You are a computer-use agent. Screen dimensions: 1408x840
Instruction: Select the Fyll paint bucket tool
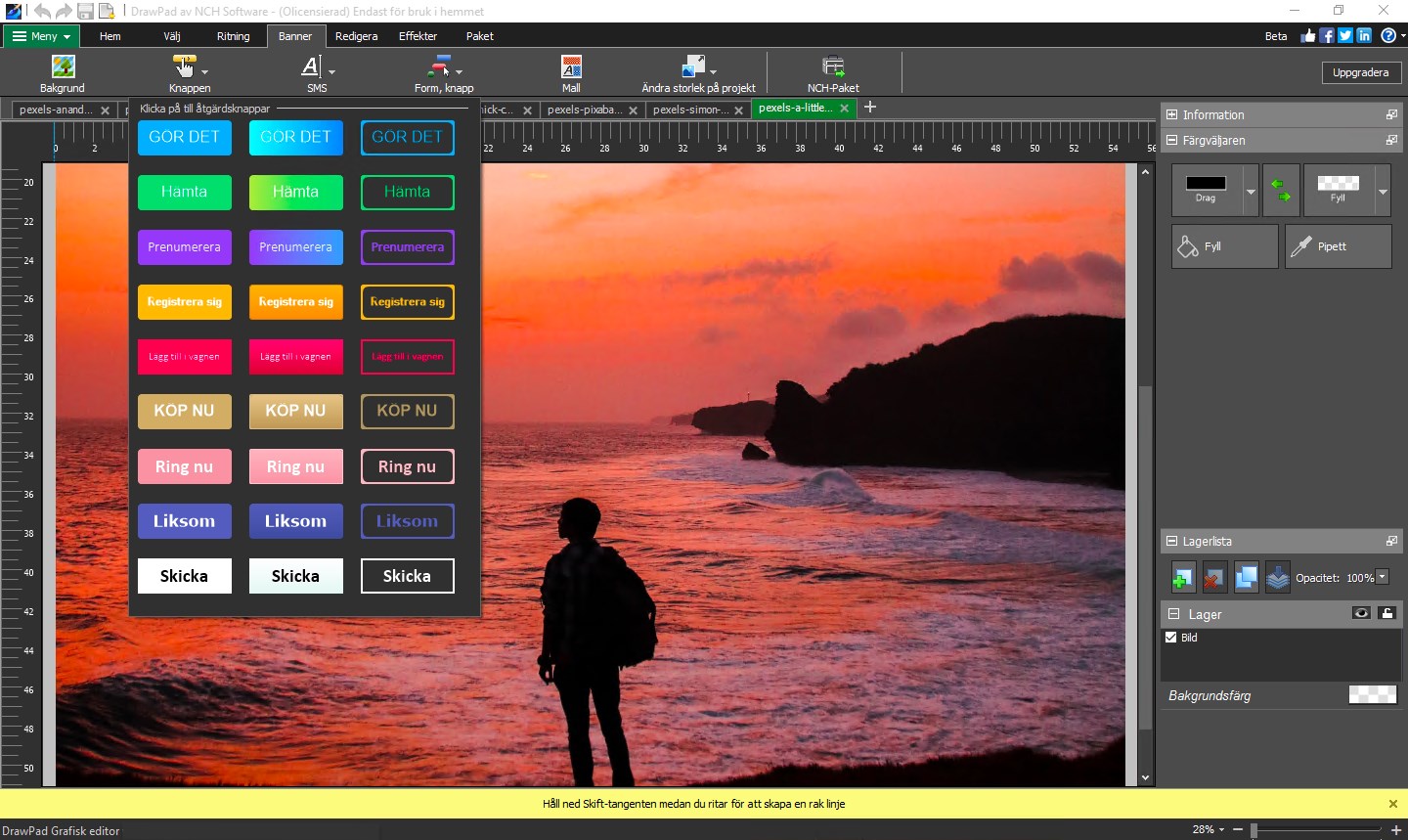point(1225,246)
